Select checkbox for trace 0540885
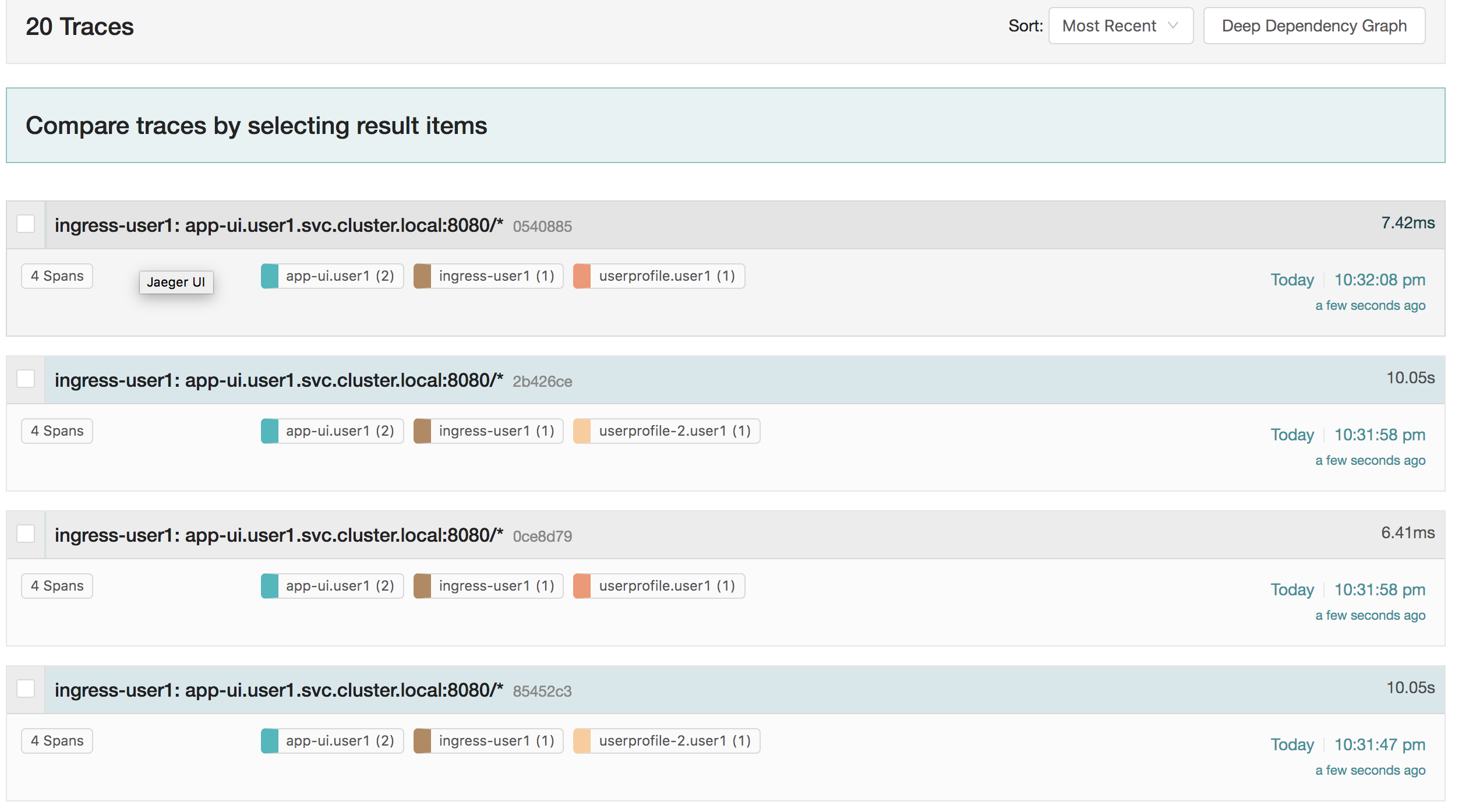 [26, 224]
